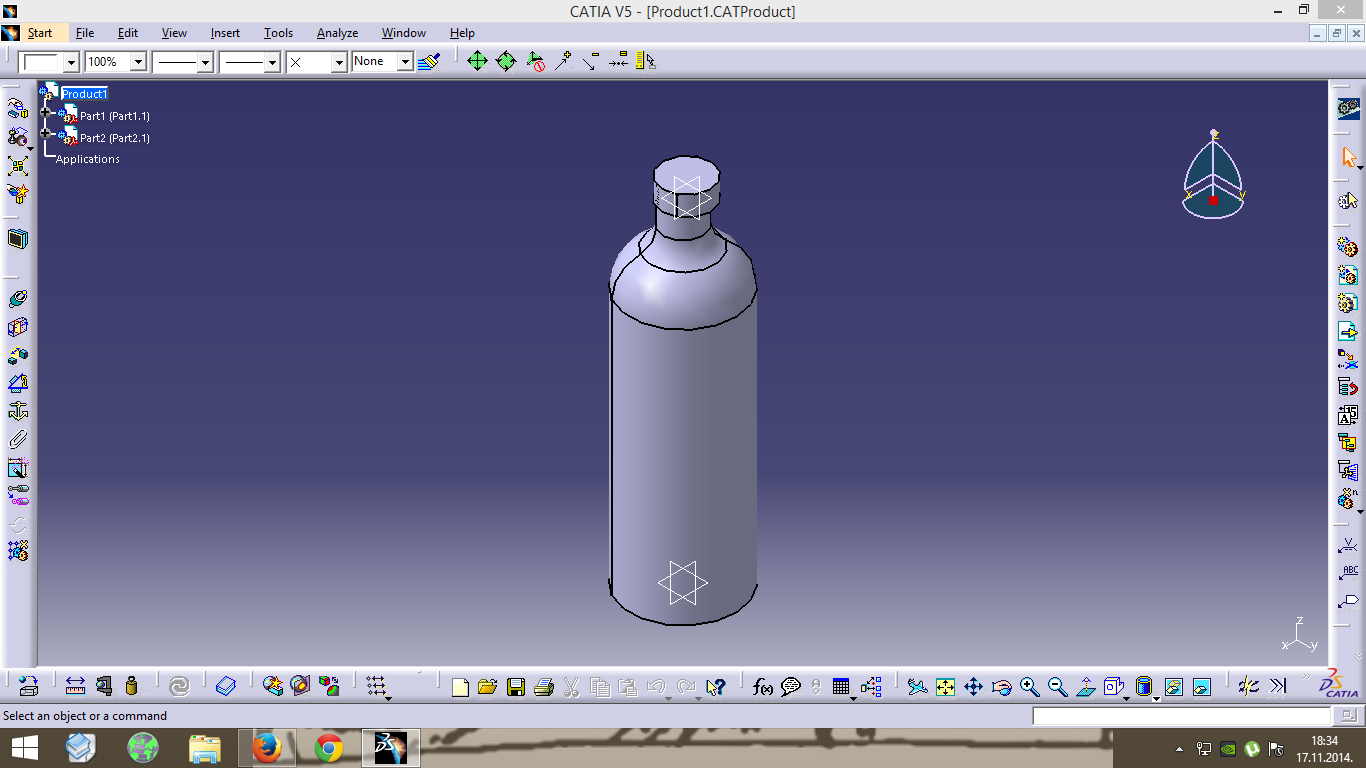Open the Help menu
Viewport: 1366px width, 768px height.
[462, 33]
